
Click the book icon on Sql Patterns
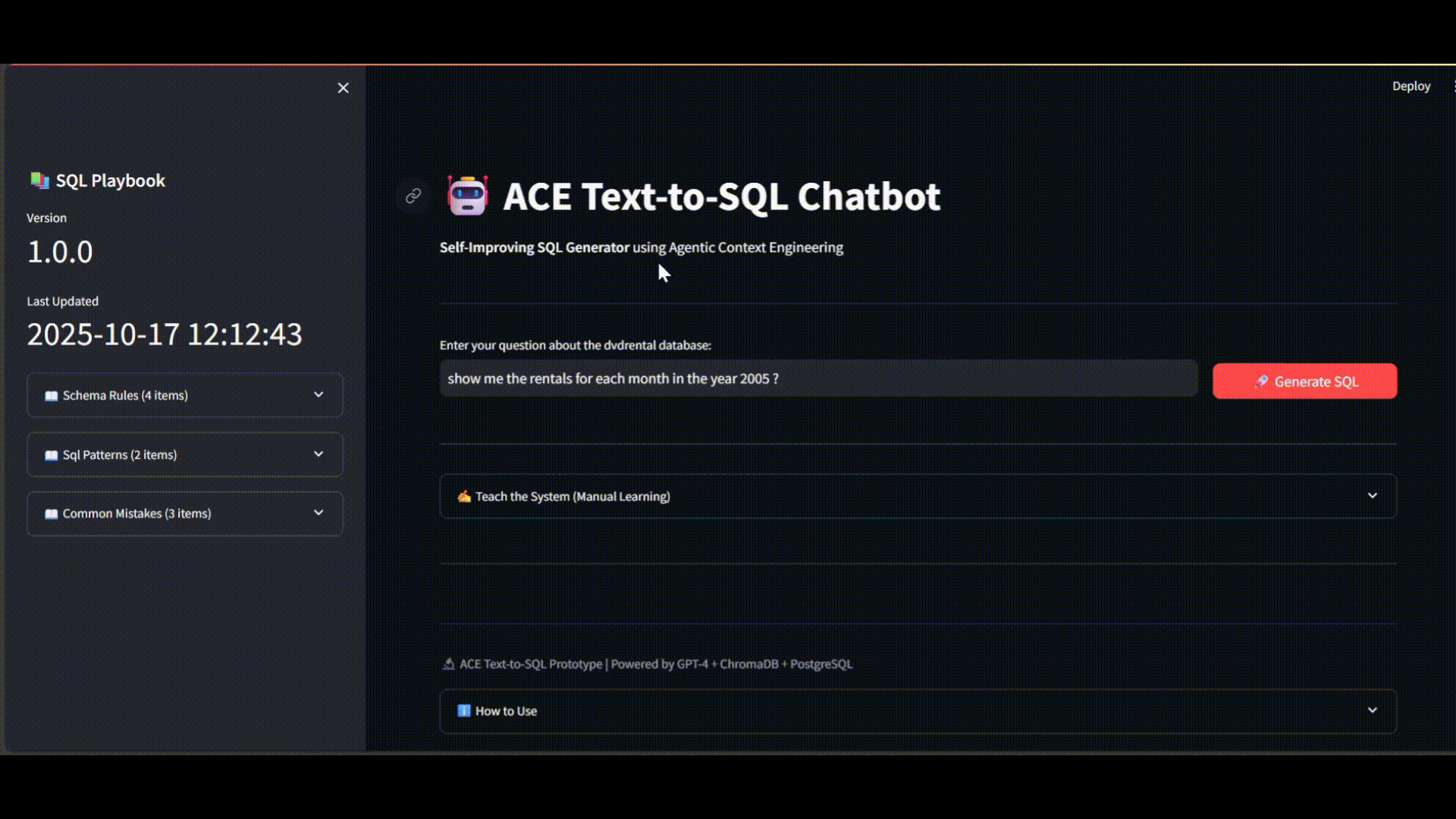tap(51, 455)
